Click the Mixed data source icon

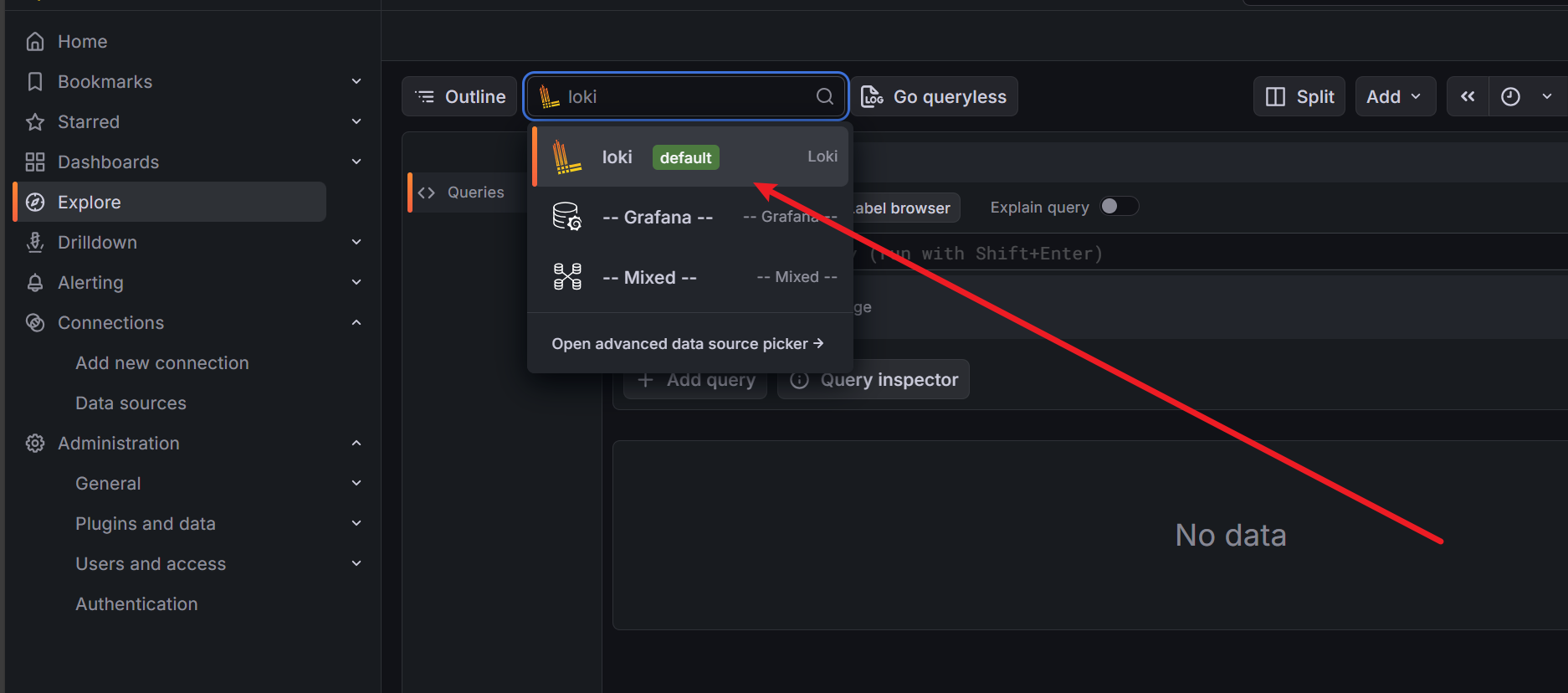(x=567, y=277)
